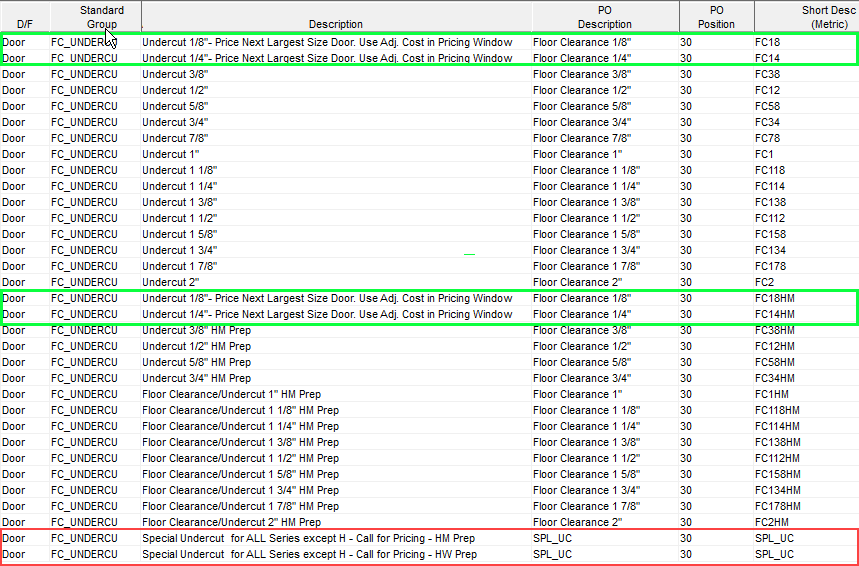Select the FC38HM short description cell
The image size is (859, 566).
click(x=805, y=330)
